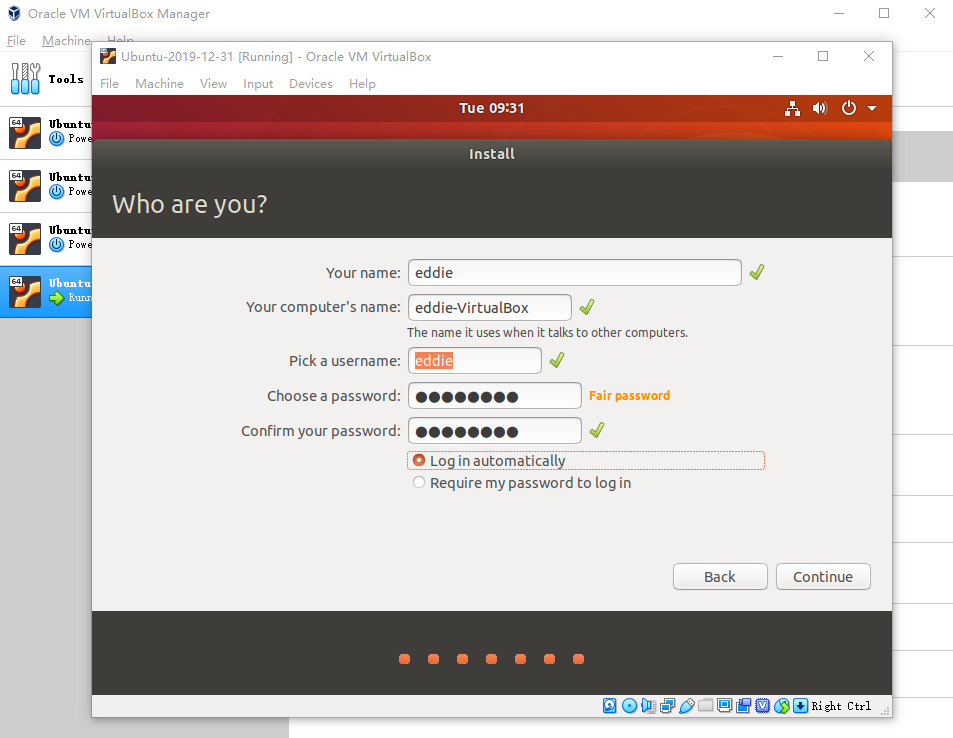The height and width of the screenshot is (738, 953).
Task: Open the USB devices status icon
Action: (x=687, y=705)
